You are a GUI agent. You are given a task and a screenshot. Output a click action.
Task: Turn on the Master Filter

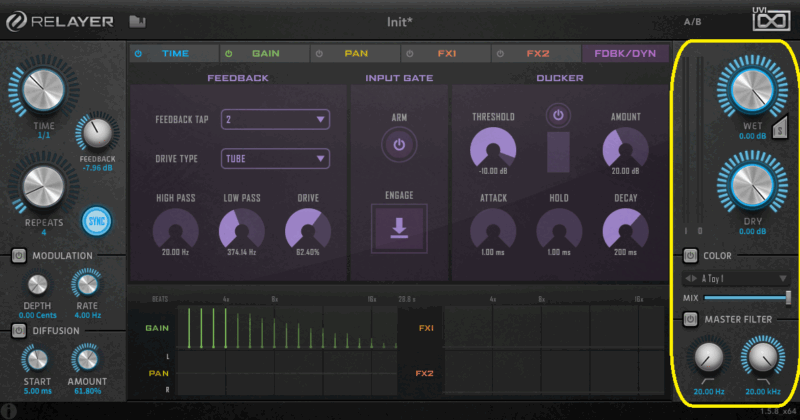click(690, 319)
